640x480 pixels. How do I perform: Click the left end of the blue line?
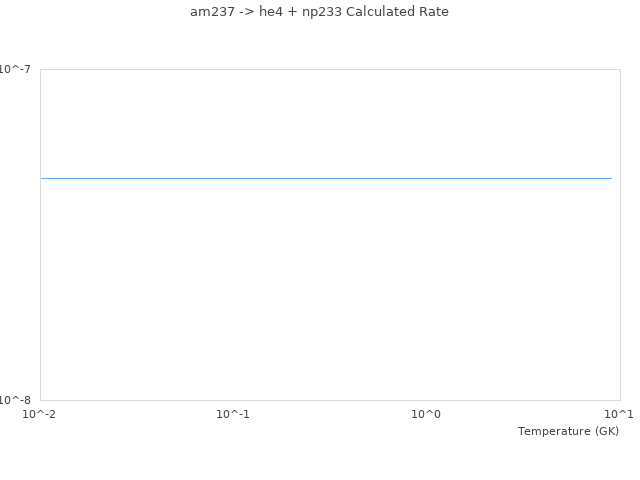pyautogui.click(x=42, y=178)
